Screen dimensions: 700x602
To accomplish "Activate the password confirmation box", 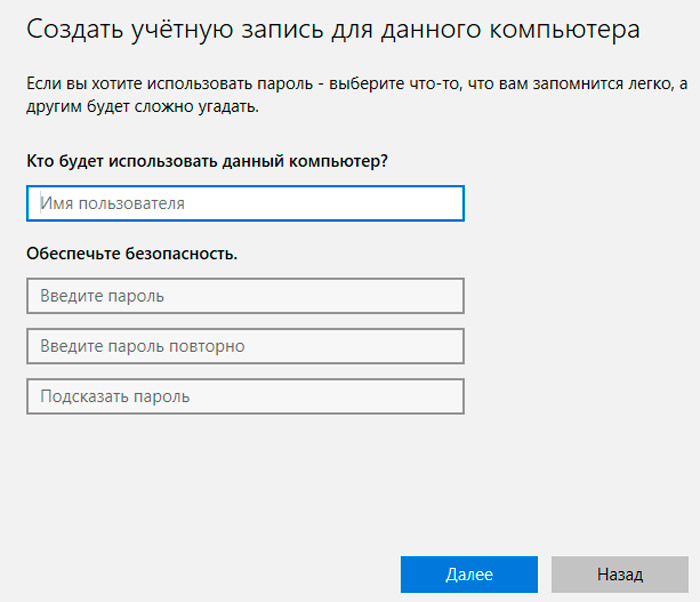I will pos(245,346).
